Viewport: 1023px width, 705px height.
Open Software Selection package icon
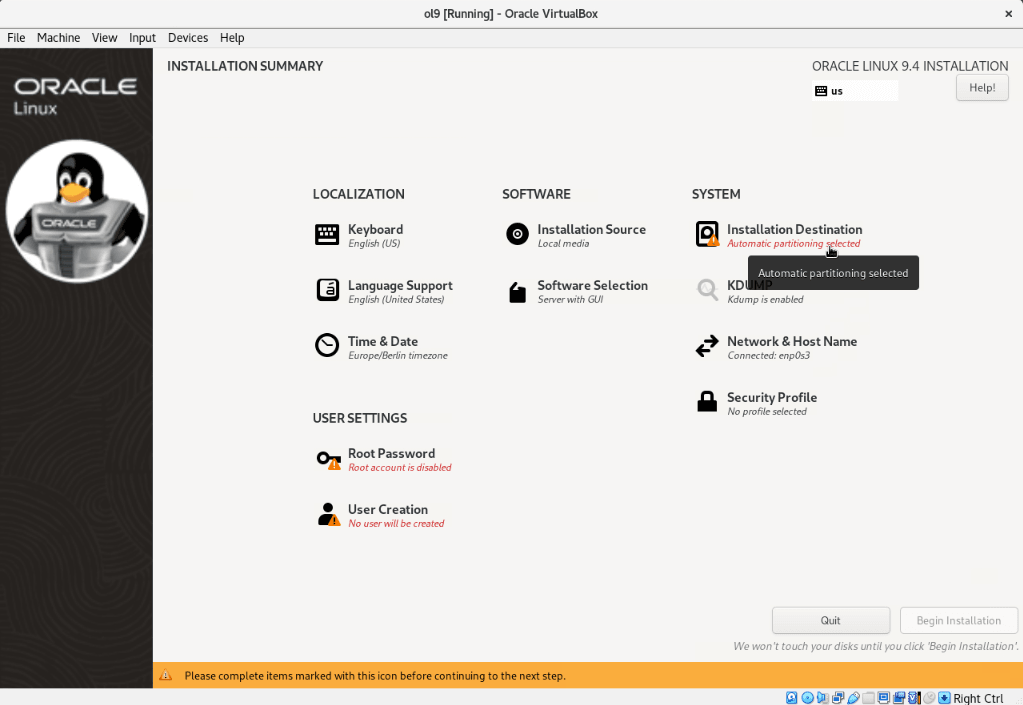pyautogui.click(x=517, y=292)
